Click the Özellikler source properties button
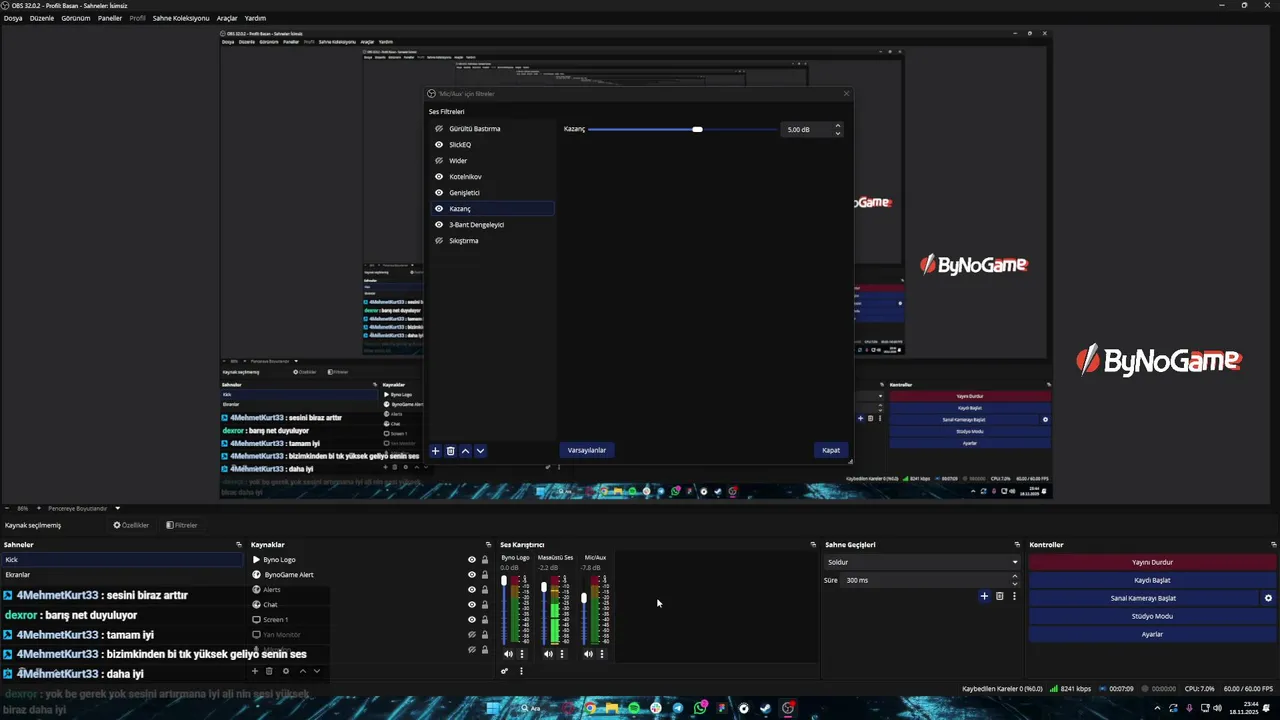This screenshot has width=1280, height=720. [131, 525]
